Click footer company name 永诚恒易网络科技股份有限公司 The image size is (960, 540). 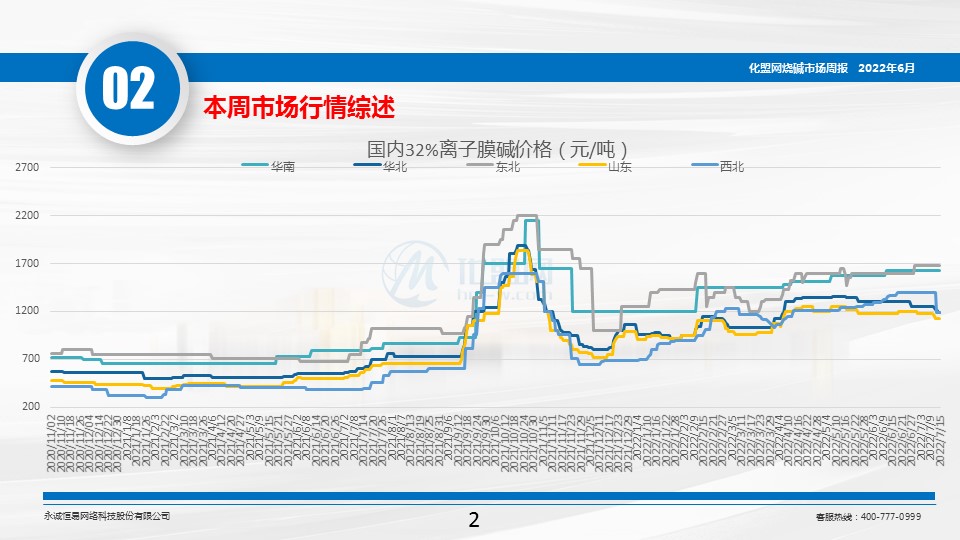[x=107, y=516]
